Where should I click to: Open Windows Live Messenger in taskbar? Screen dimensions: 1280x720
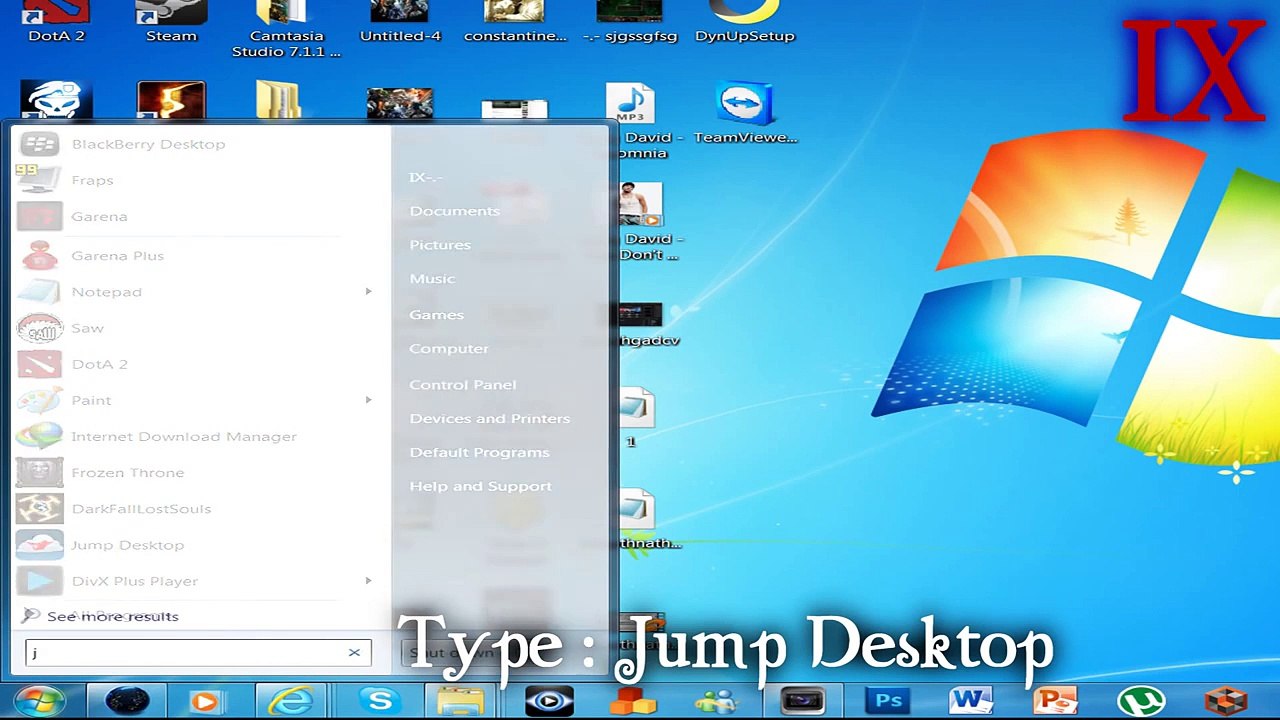click(716, 701)
